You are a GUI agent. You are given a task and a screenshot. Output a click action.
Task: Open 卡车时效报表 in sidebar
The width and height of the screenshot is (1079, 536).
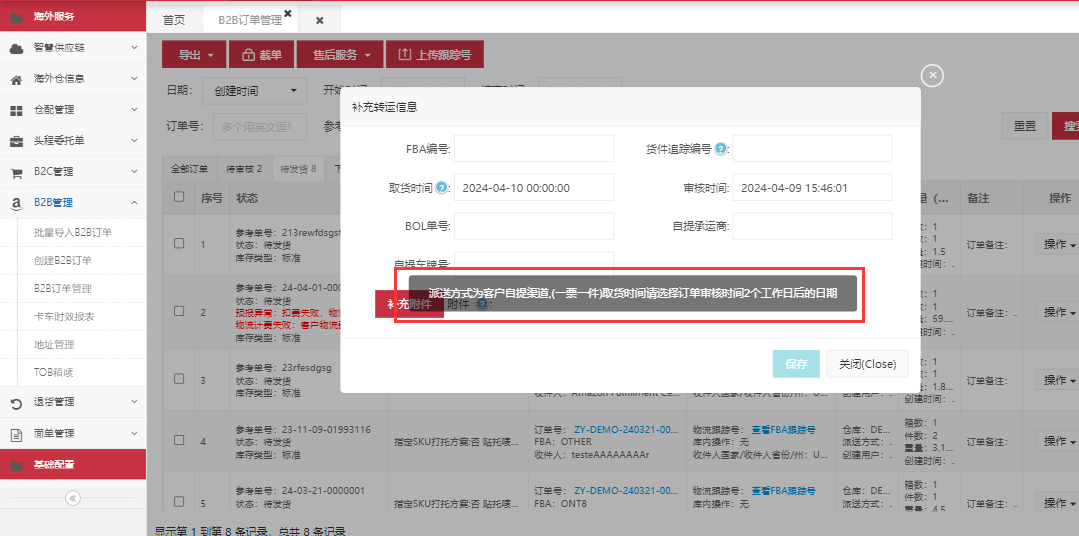64,317
